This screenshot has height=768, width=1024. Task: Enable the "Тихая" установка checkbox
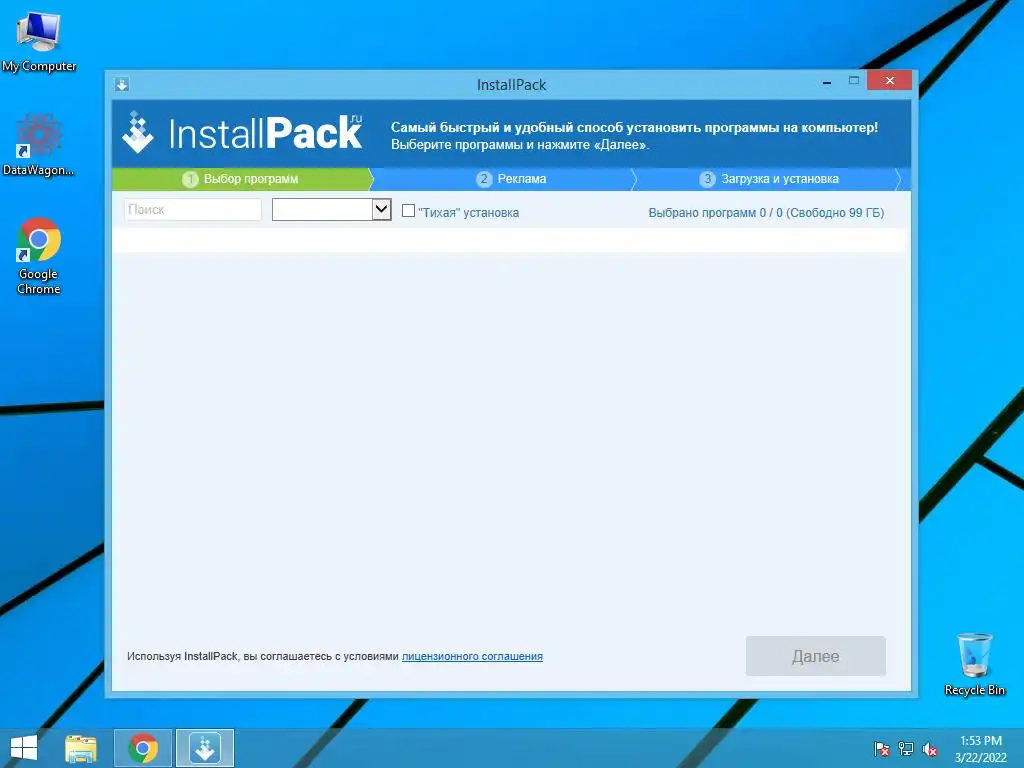[x=408, y=210]
